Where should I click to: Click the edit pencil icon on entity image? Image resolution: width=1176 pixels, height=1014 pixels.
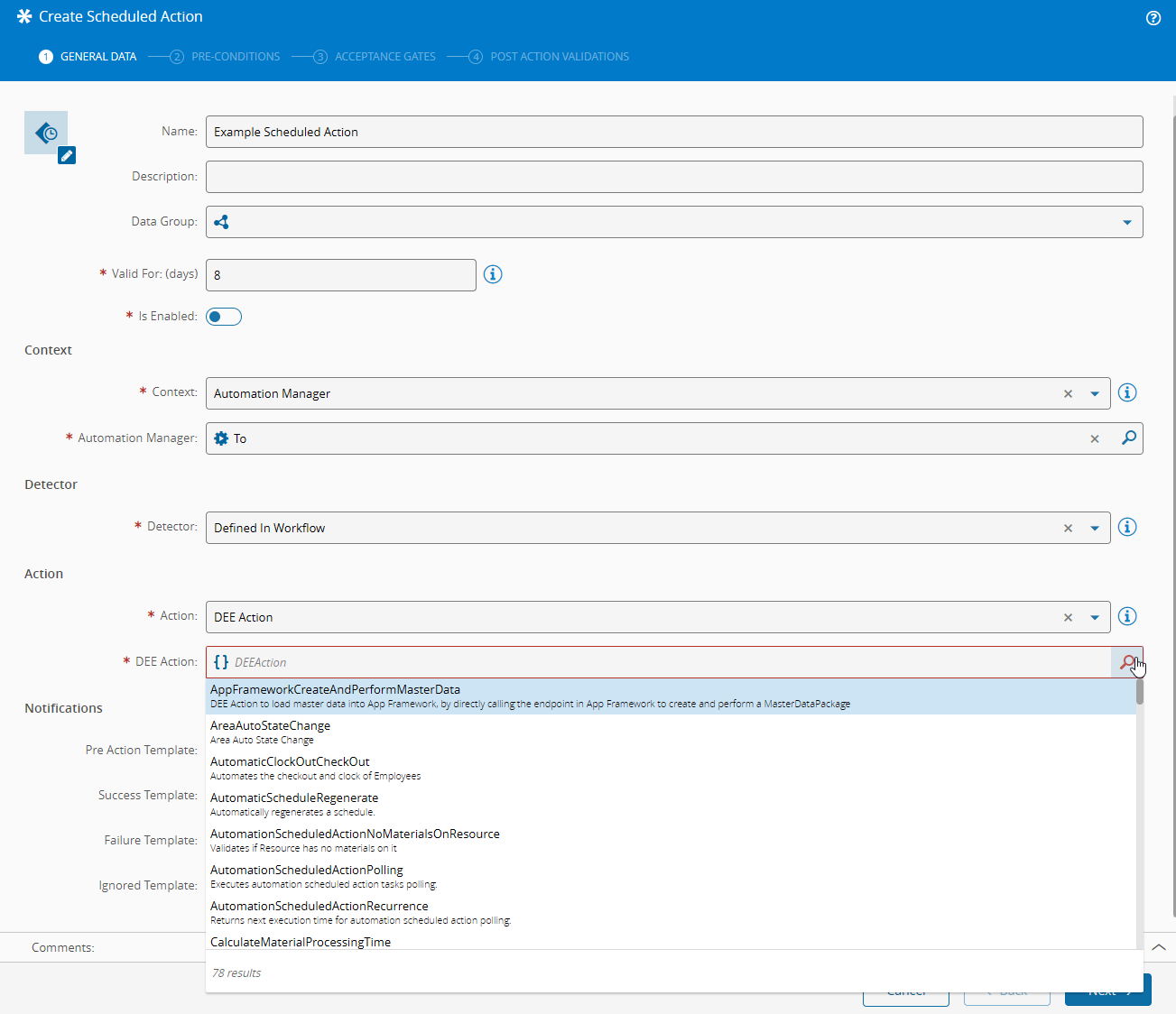pyautogui.click(x=67, y=155)
